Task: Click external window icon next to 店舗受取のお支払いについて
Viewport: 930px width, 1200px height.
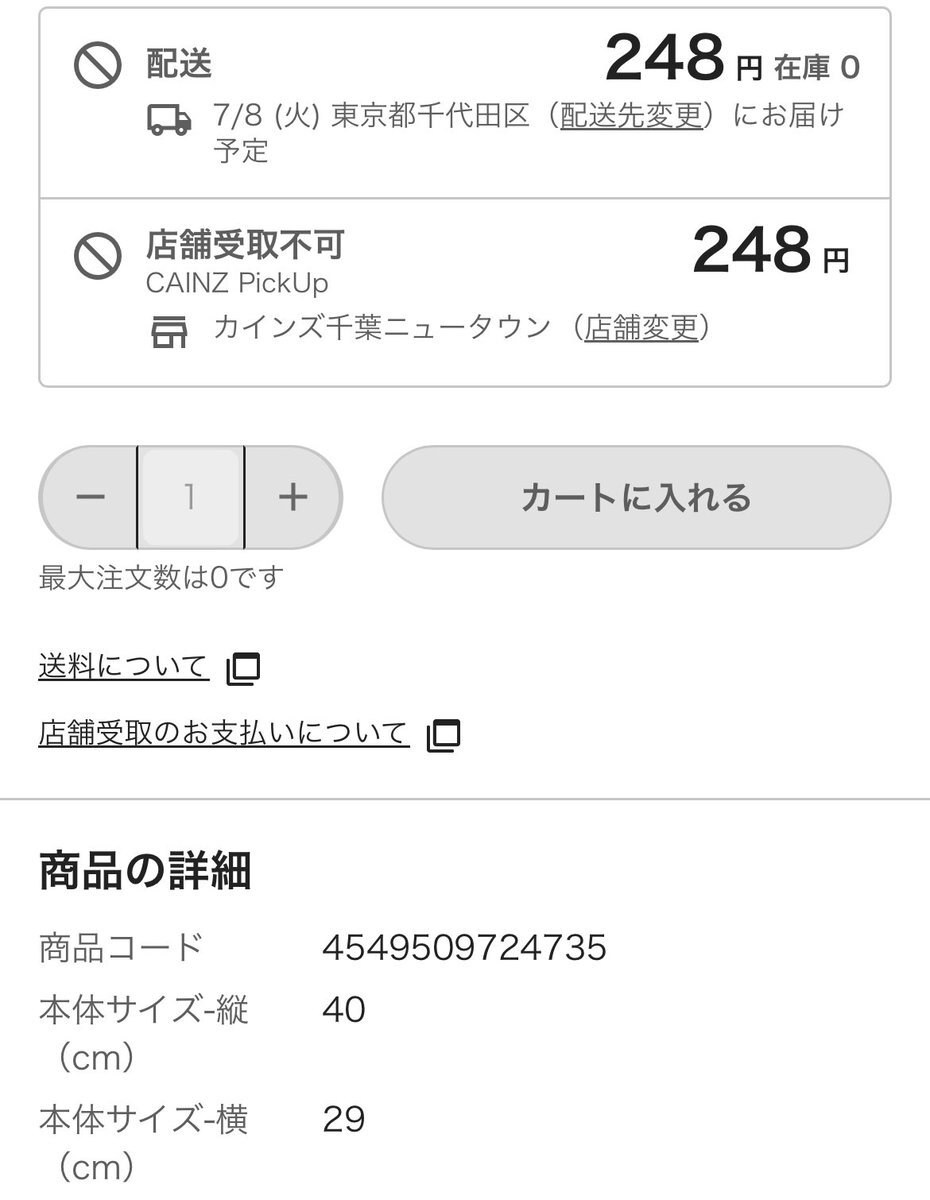Action: click(443, 735)
